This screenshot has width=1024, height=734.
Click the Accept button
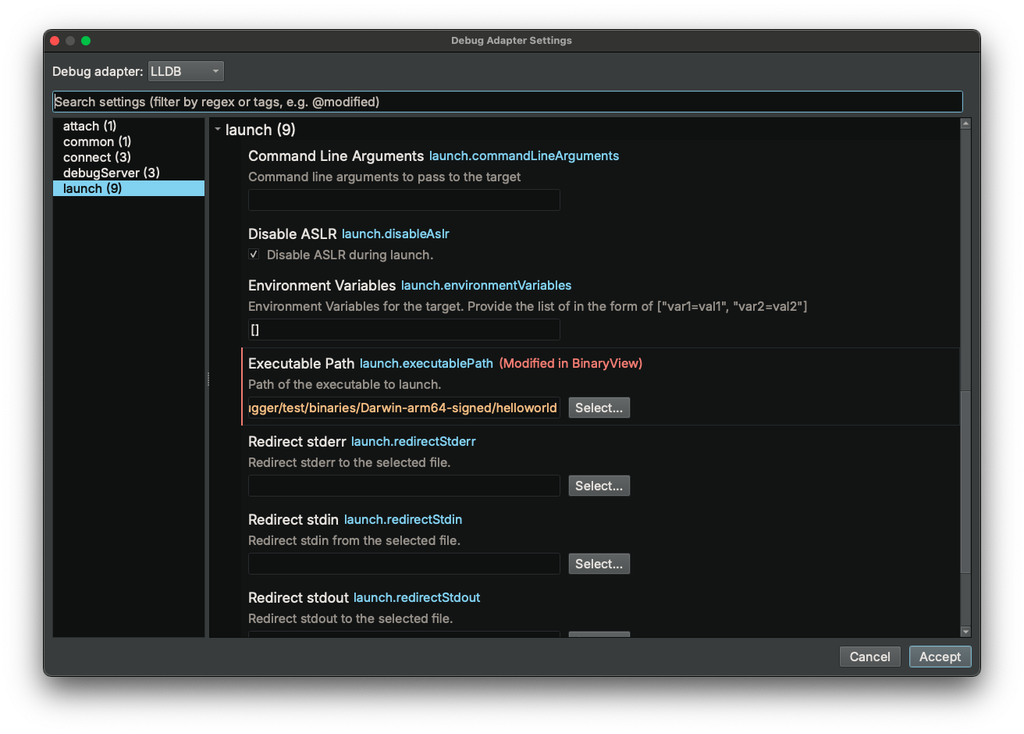coord(939,657)
